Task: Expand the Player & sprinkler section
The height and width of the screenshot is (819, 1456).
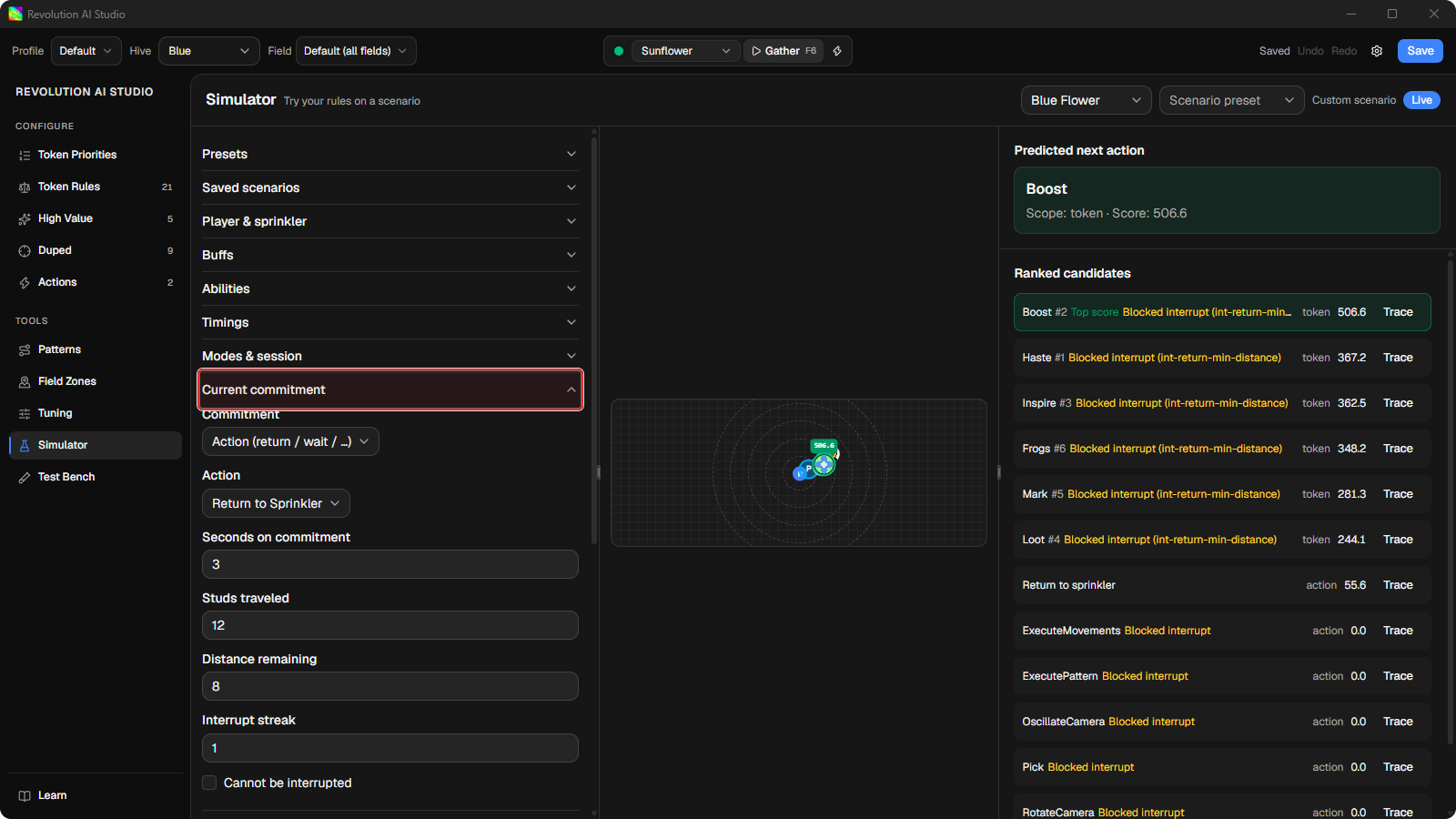Action: (x=389, y=221)
